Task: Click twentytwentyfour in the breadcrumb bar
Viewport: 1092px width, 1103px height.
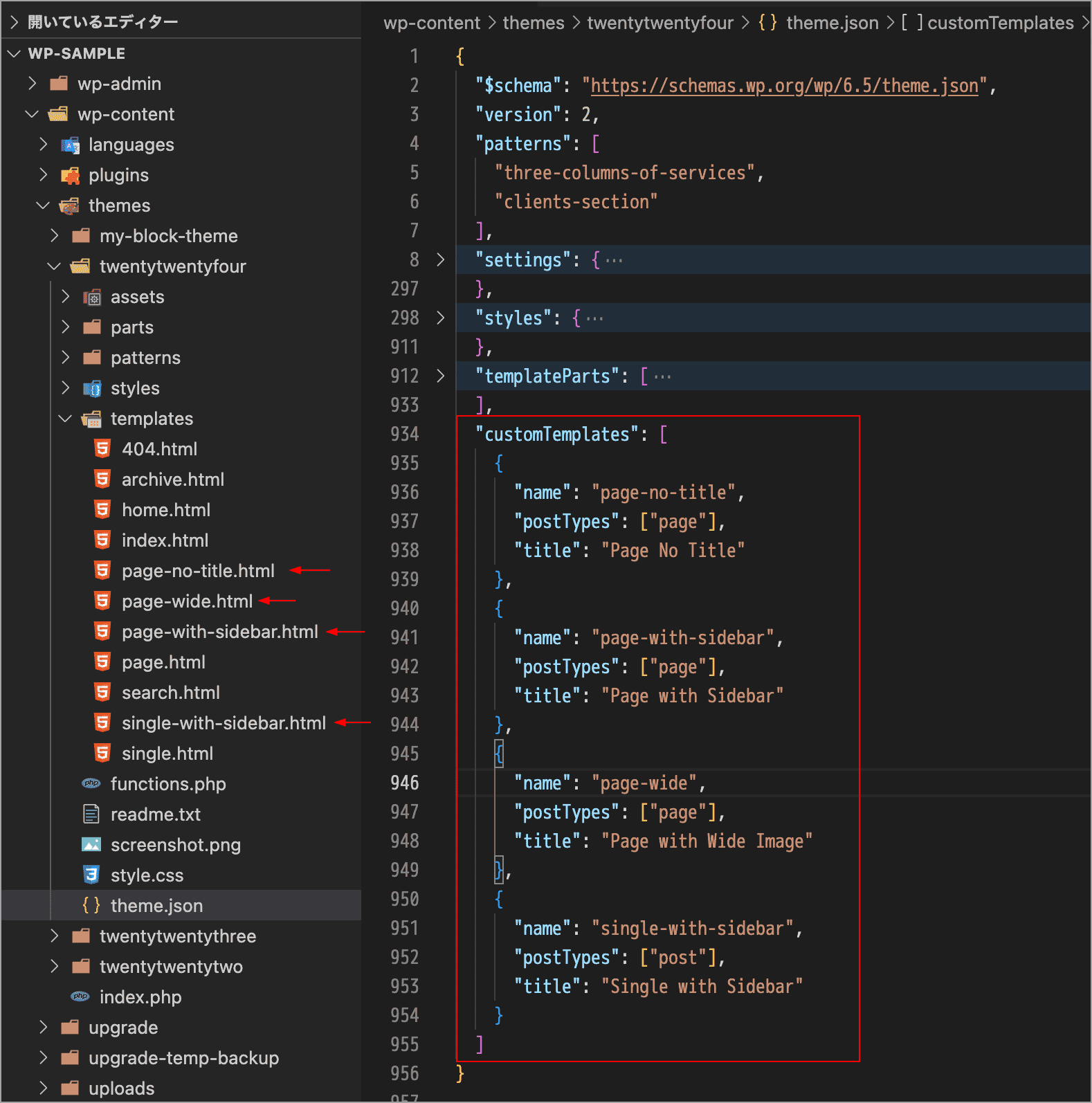Action: tap(659, 23)
